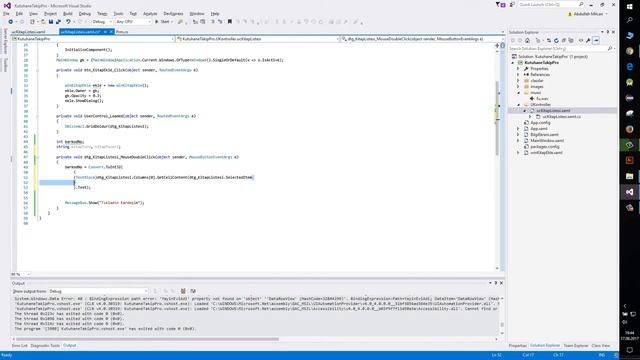
Task: Expand the References node
Action: pos(519,75)
